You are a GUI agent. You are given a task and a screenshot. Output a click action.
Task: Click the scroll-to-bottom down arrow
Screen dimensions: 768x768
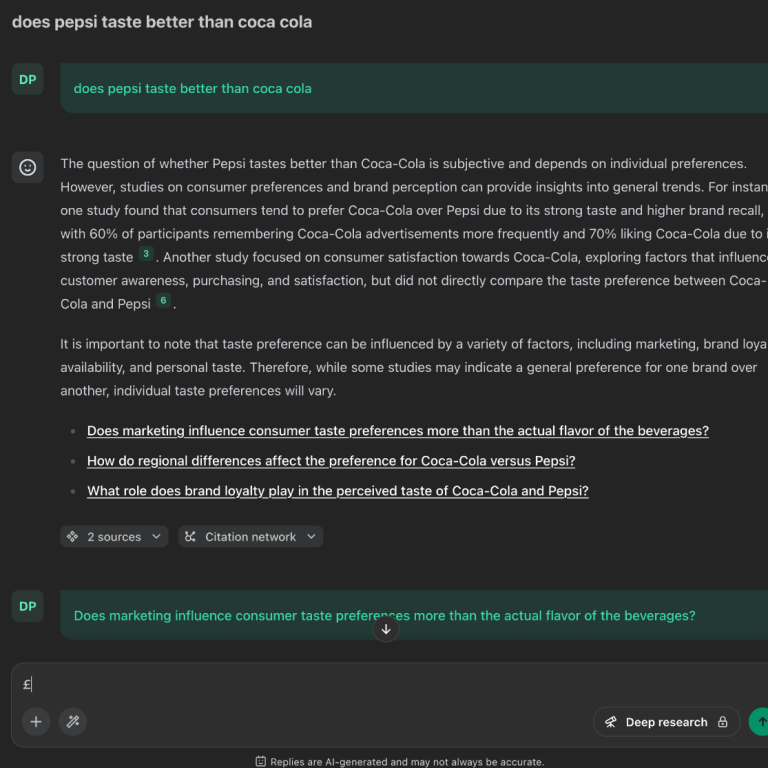point(386,629)
